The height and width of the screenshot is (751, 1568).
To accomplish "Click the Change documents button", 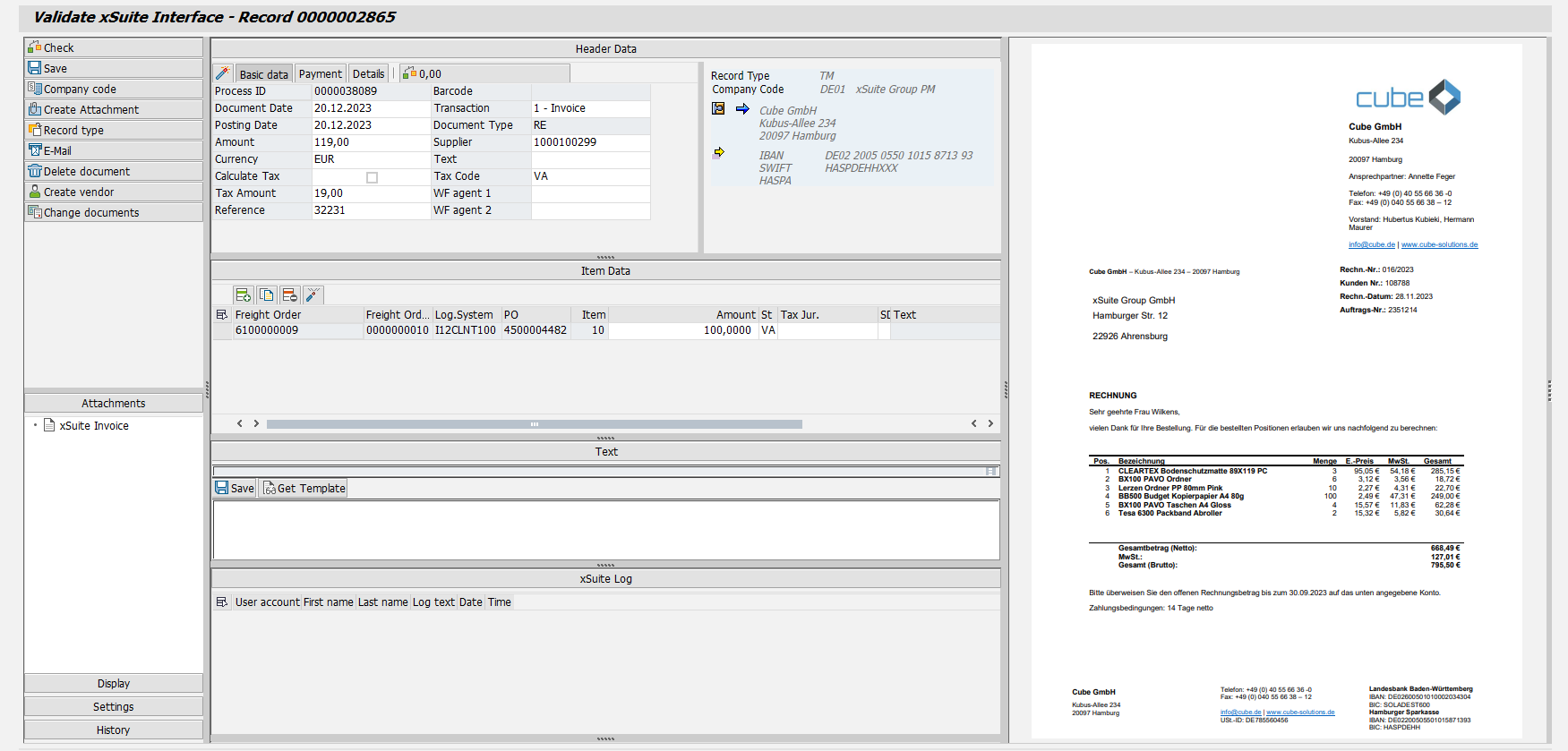I will 114,212.
